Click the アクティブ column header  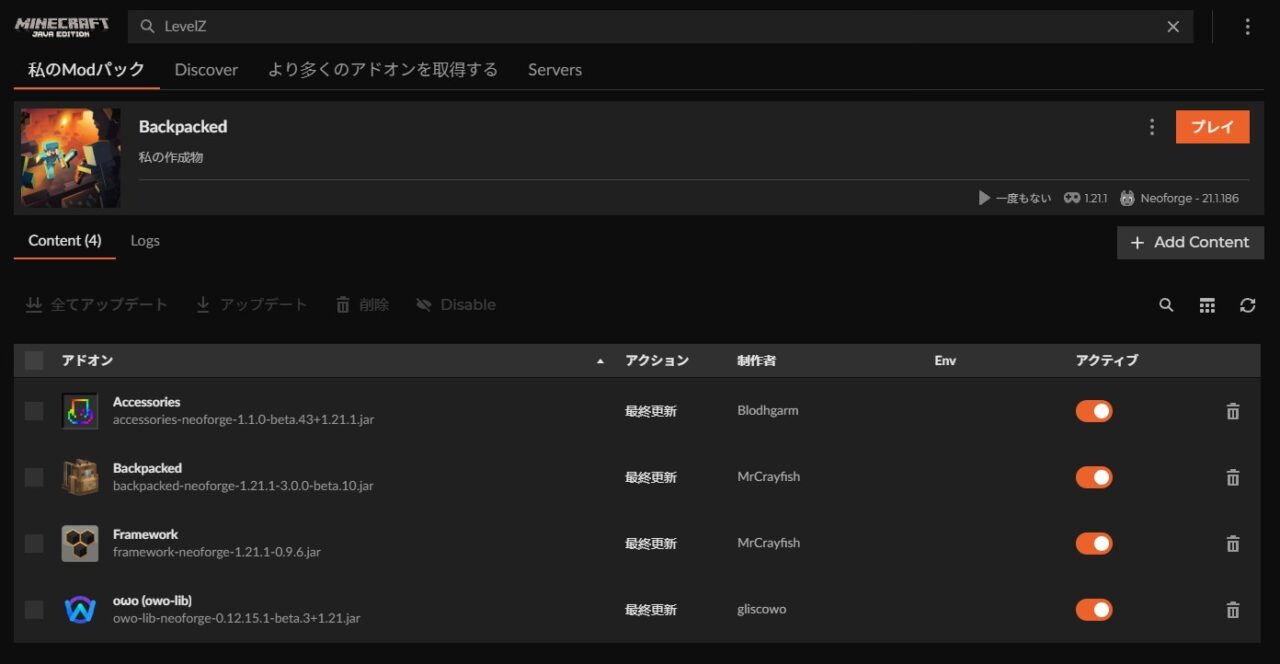[x=1106, y=360]
